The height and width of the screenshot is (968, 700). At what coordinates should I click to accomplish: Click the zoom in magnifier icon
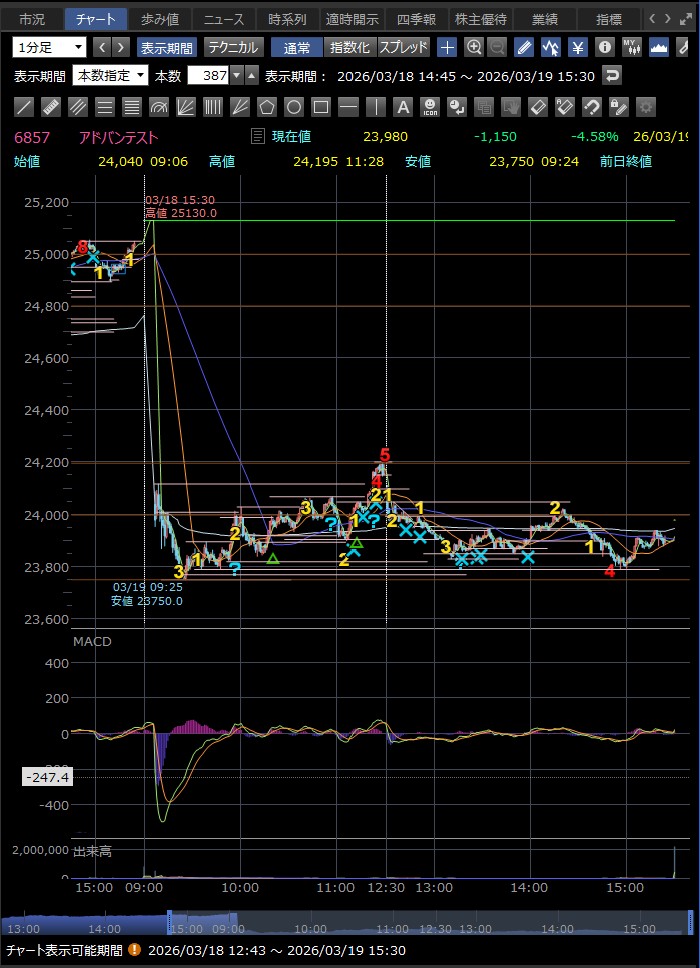coord(473,47)
